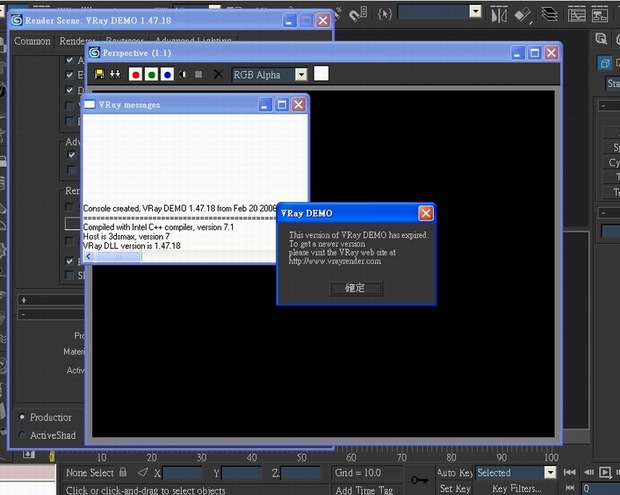Image resolution: width=620 pixels, height=495 pixels.
Task: Click VRay messages scrollbar left arrow
Action: click(x=89, y=257)
